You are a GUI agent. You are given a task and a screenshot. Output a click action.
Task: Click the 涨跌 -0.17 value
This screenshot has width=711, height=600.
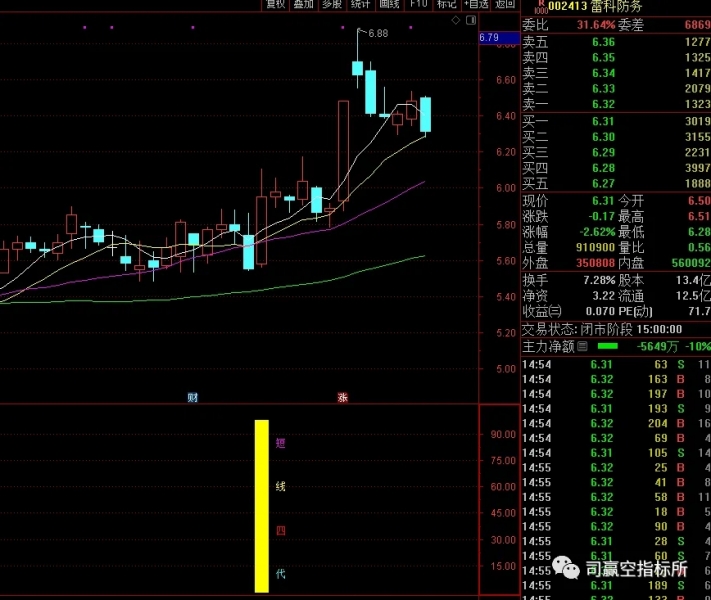(601, 216)
